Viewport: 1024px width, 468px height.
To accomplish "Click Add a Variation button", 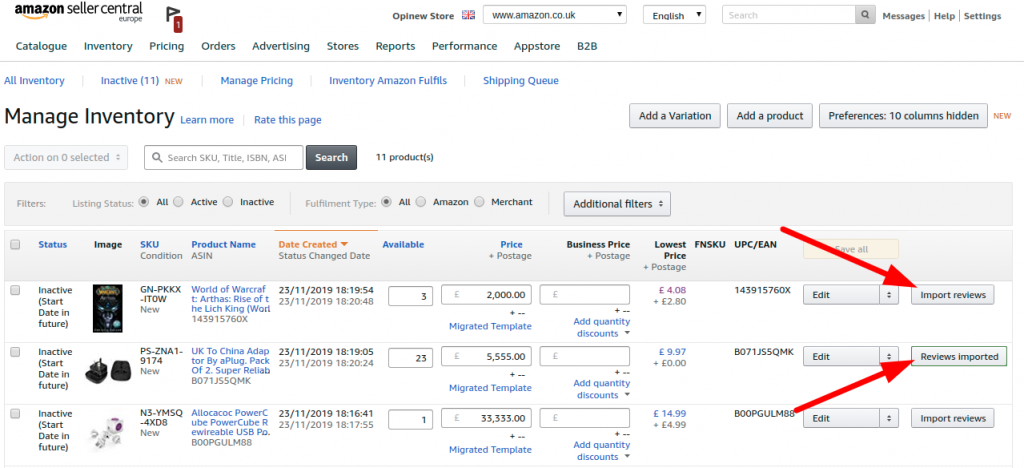I will point(675,116).
